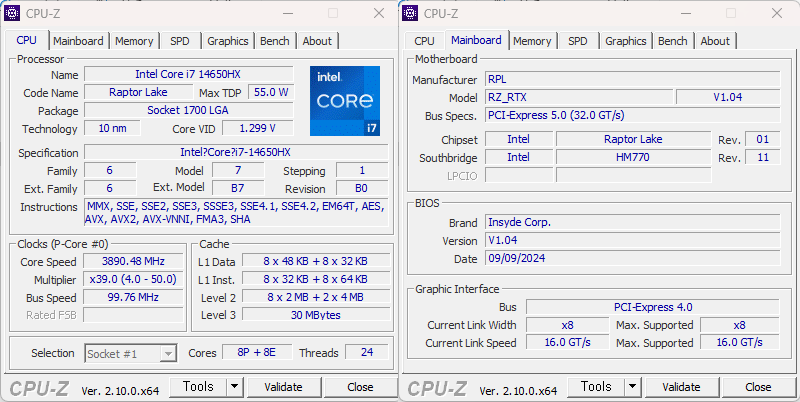The height and width of the screenshot is (402, 800).
Task: Click Threads value 24
Action: tap(366, 352)
